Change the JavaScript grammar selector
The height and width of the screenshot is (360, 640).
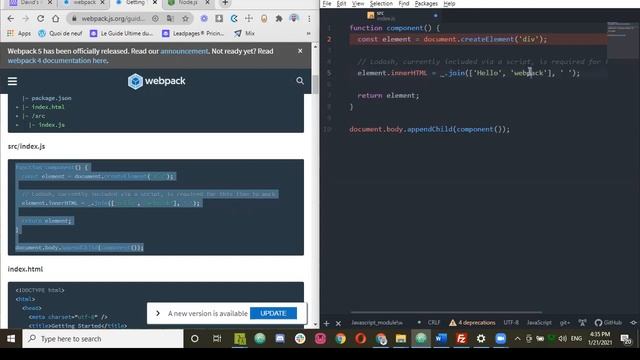[539, 322]
